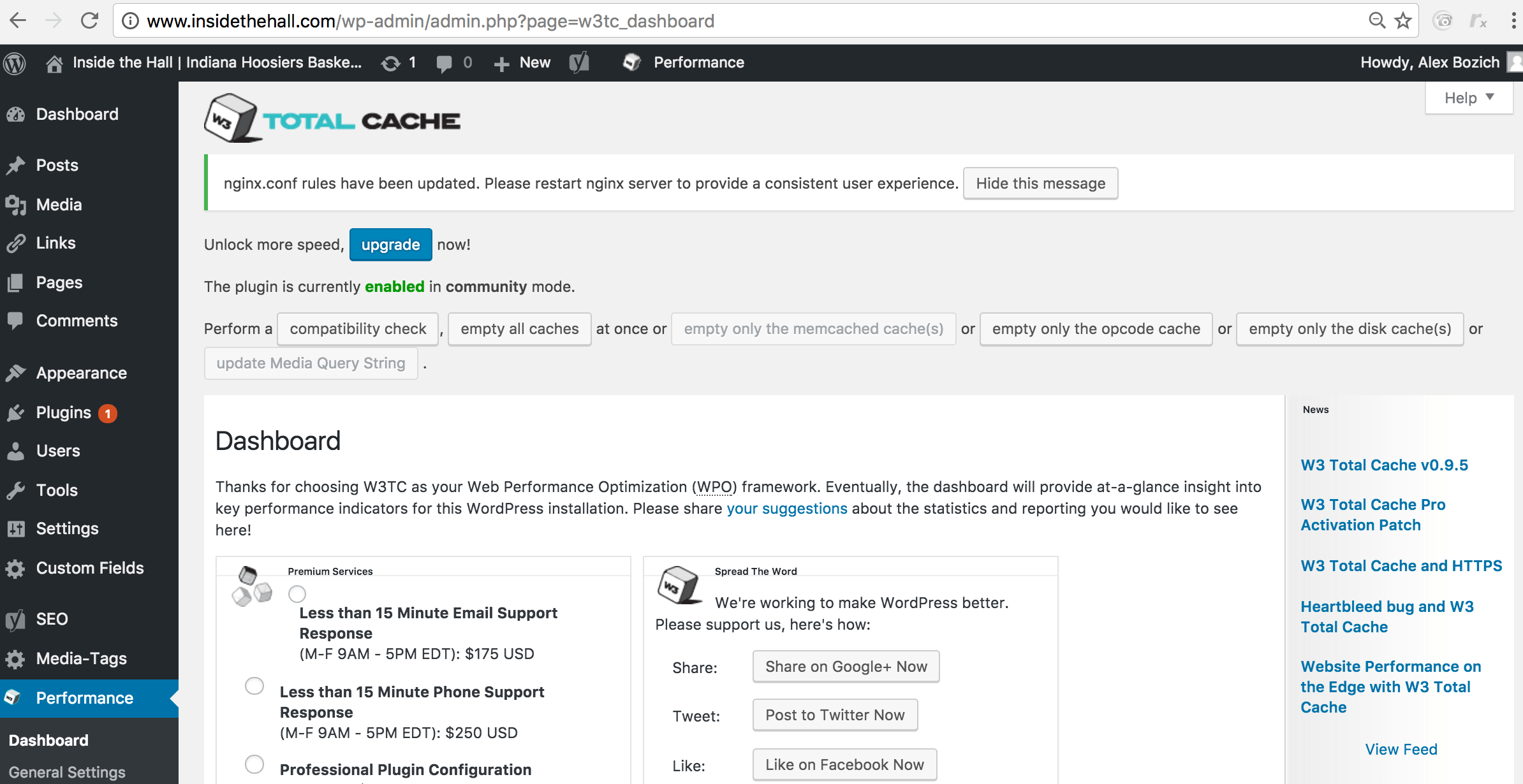Click the browser back arrow
Screen dimensions: 1523x784
18,21
